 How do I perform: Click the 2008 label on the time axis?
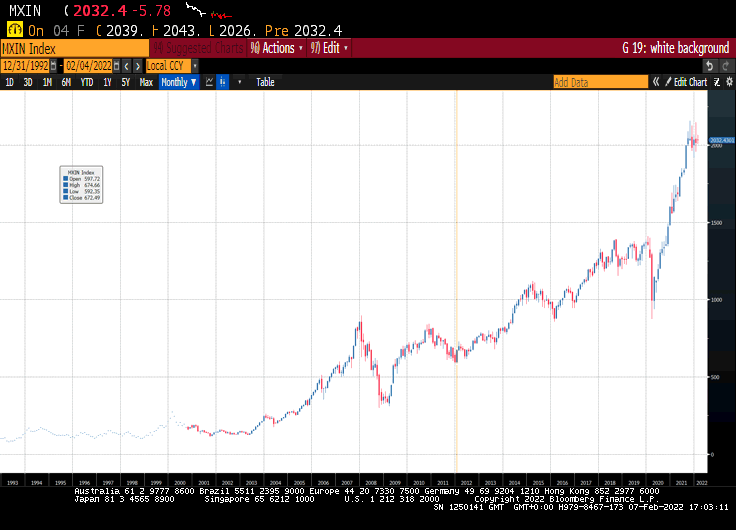tap(371, 483)
